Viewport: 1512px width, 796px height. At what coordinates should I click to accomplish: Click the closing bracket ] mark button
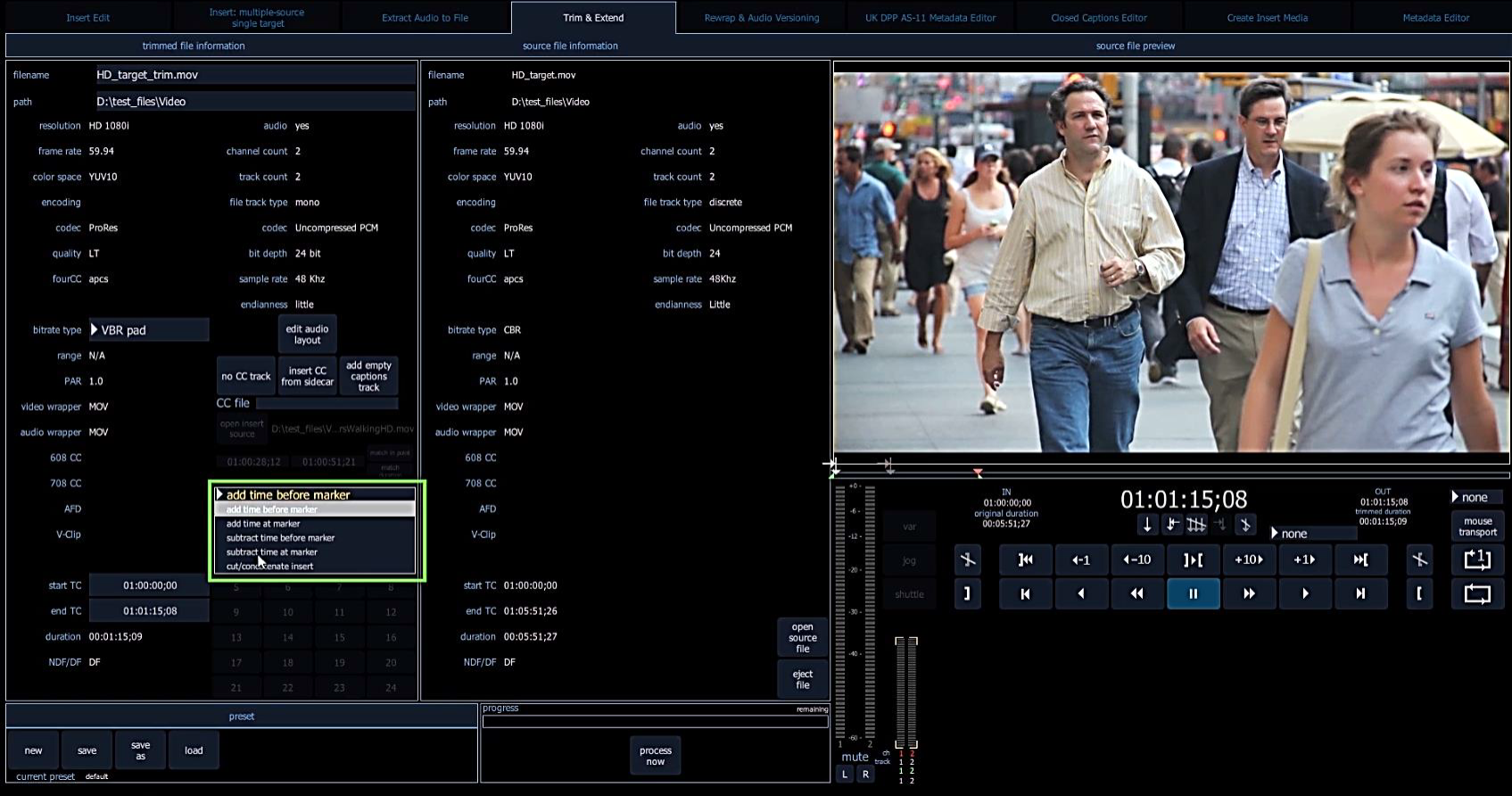tap(968, 593)
